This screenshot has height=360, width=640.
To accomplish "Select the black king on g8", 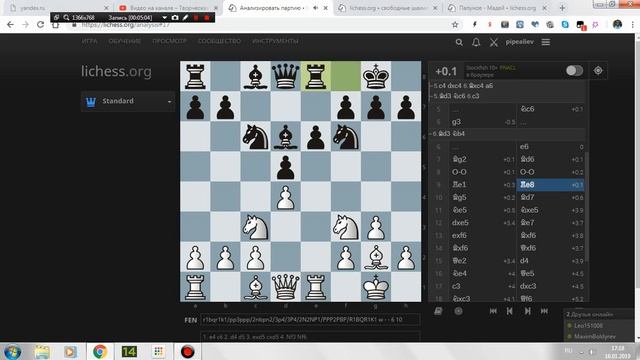I will pos(376,76).
